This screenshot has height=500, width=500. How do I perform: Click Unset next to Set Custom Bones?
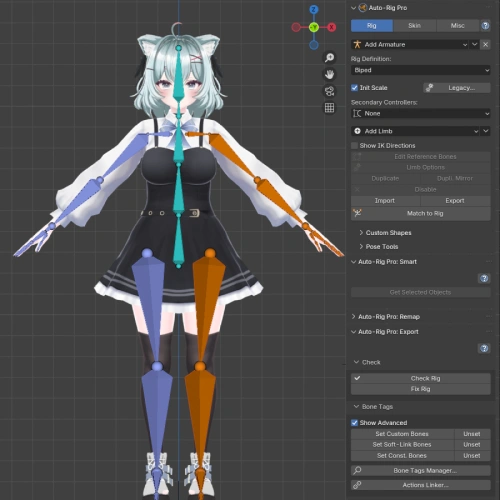(472, 434)
